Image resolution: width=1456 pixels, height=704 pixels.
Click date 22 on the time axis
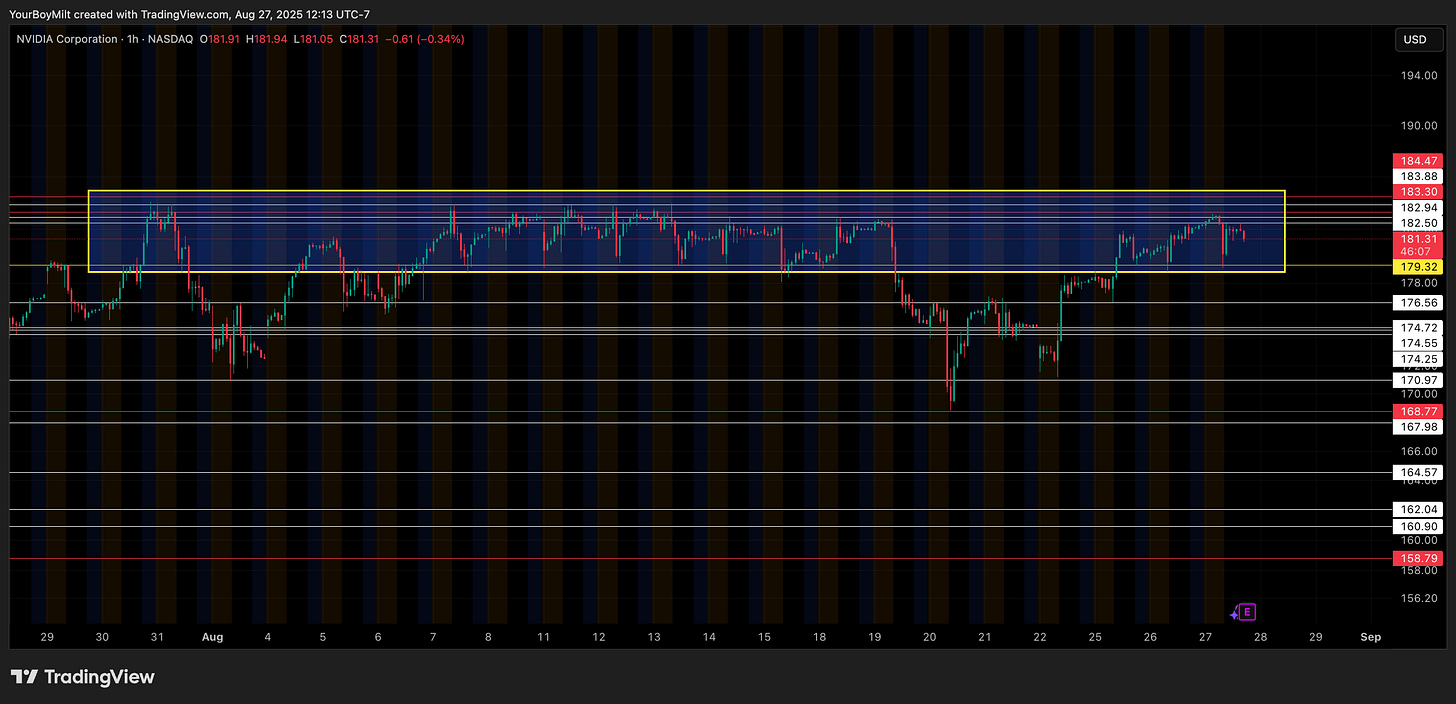(1040, 637)
